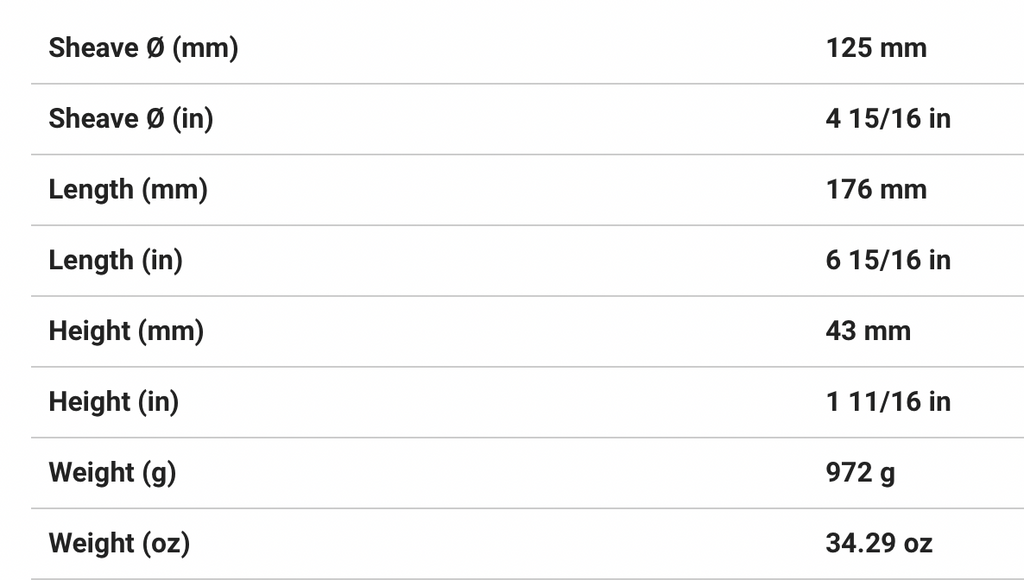Select the 1 11/16 in value

pyautogui.click(x=888, y=402)
